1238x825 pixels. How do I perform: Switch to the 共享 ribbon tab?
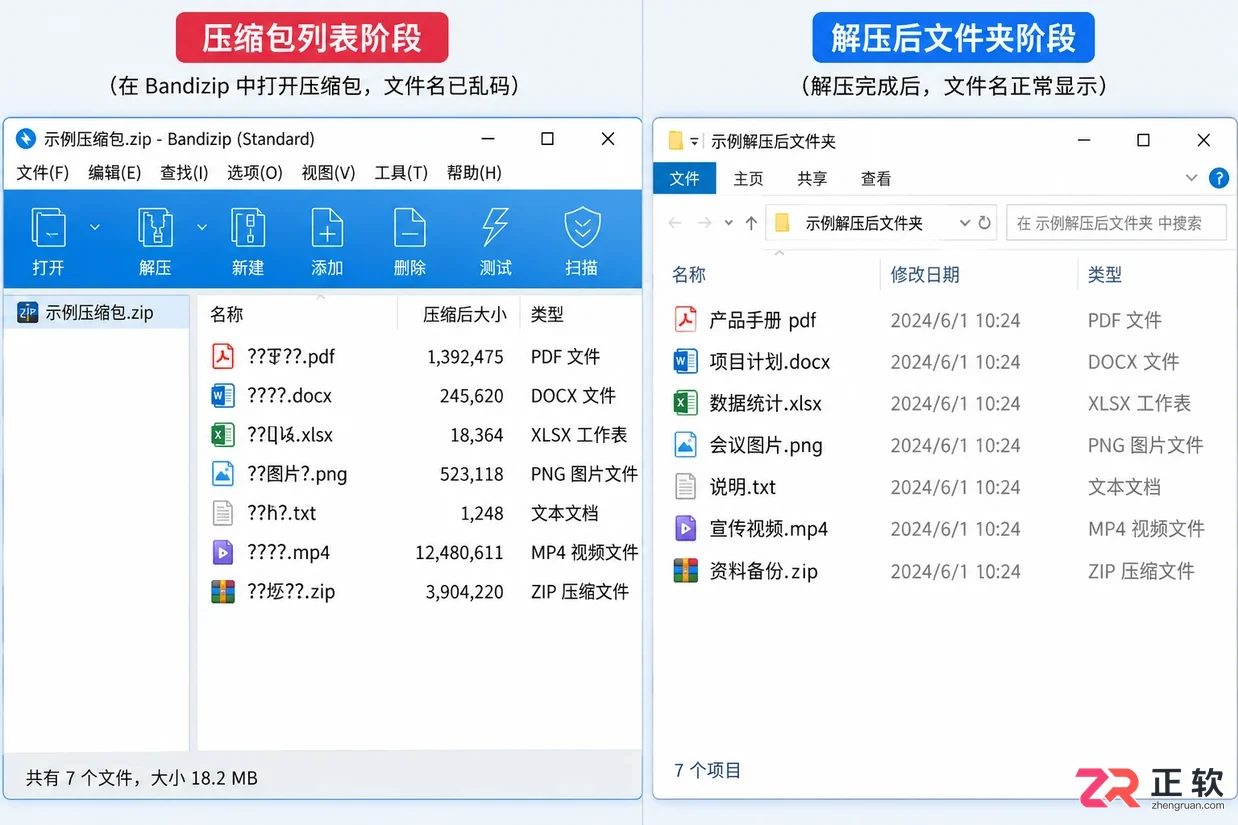812,178
